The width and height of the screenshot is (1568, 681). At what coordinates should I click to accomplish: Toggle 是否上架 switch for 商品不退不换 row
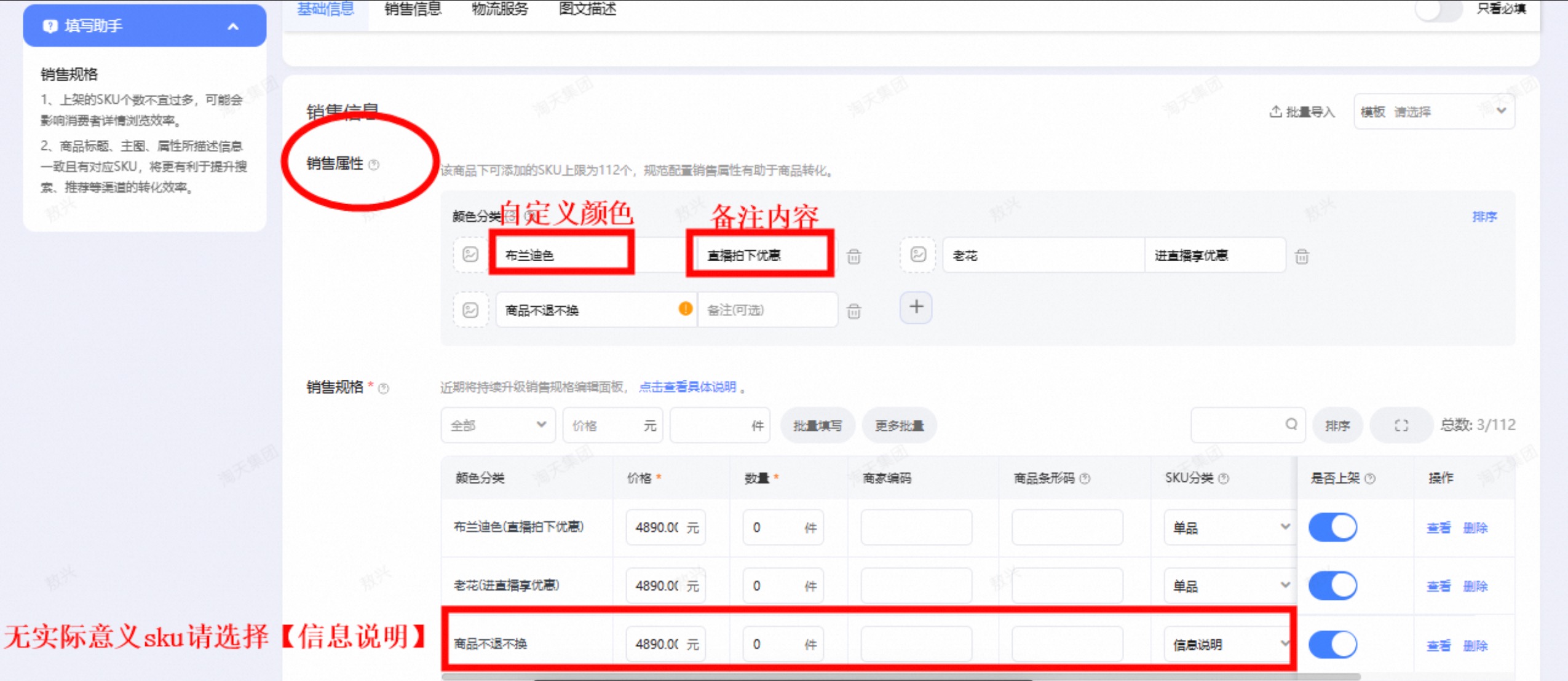tap(1332, 644)
